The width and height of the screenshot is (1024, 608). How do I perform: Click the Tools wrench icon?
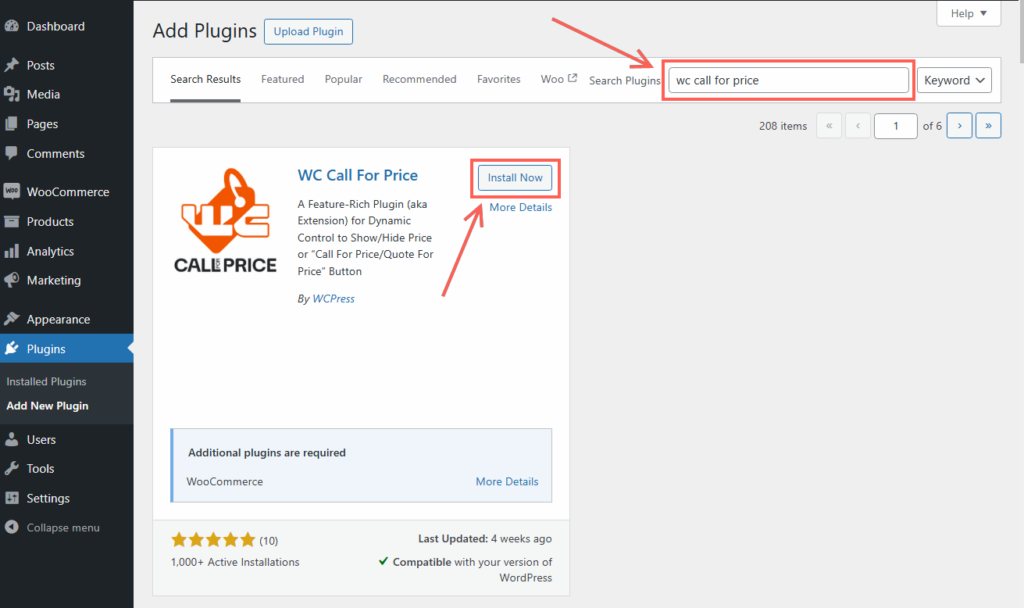click(12, 468)
